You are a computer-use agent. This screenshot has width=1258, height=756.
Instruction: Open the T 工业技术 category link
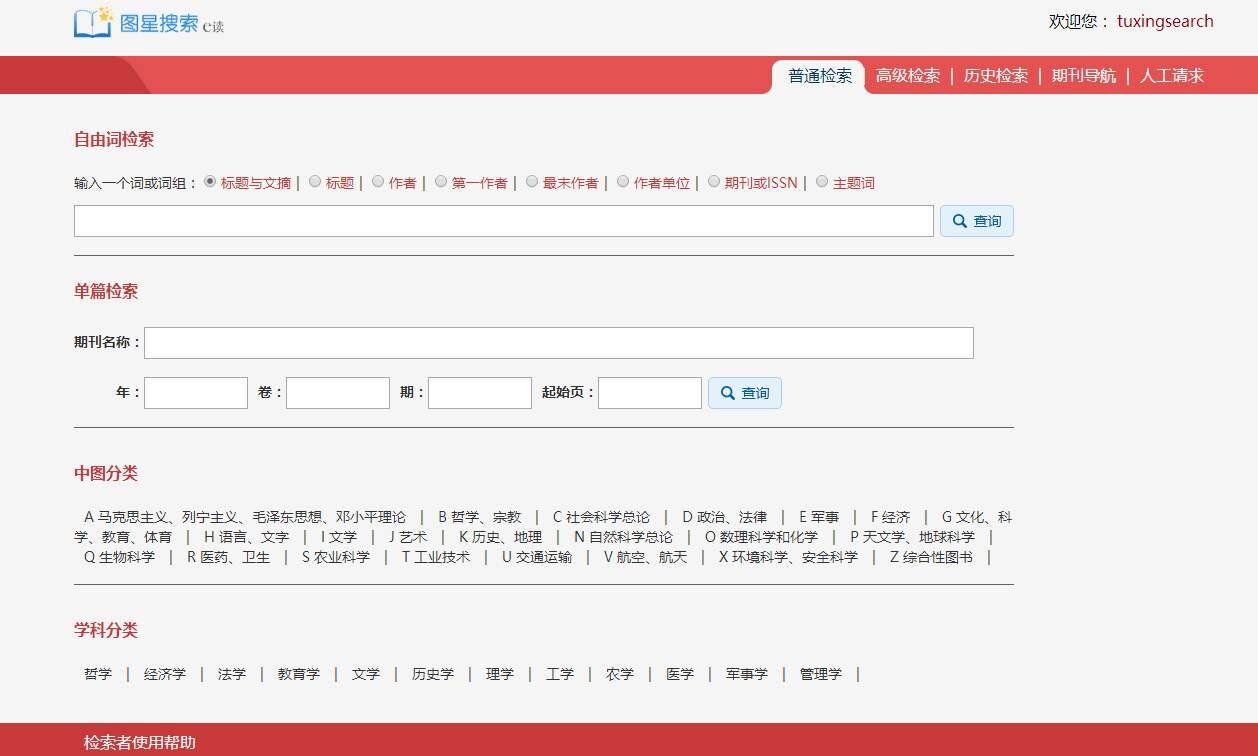435,557
